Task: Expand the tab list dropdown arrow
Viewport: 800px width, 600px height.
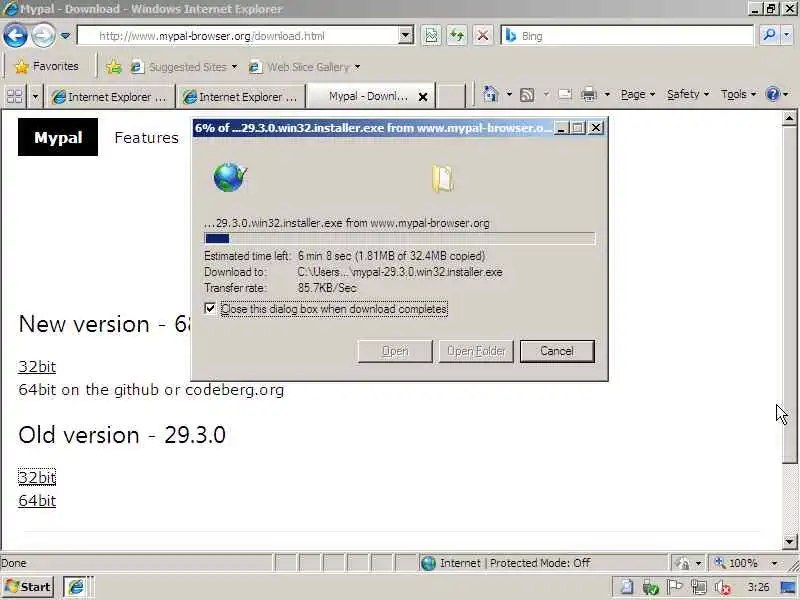Action: (x=35, y=96)
